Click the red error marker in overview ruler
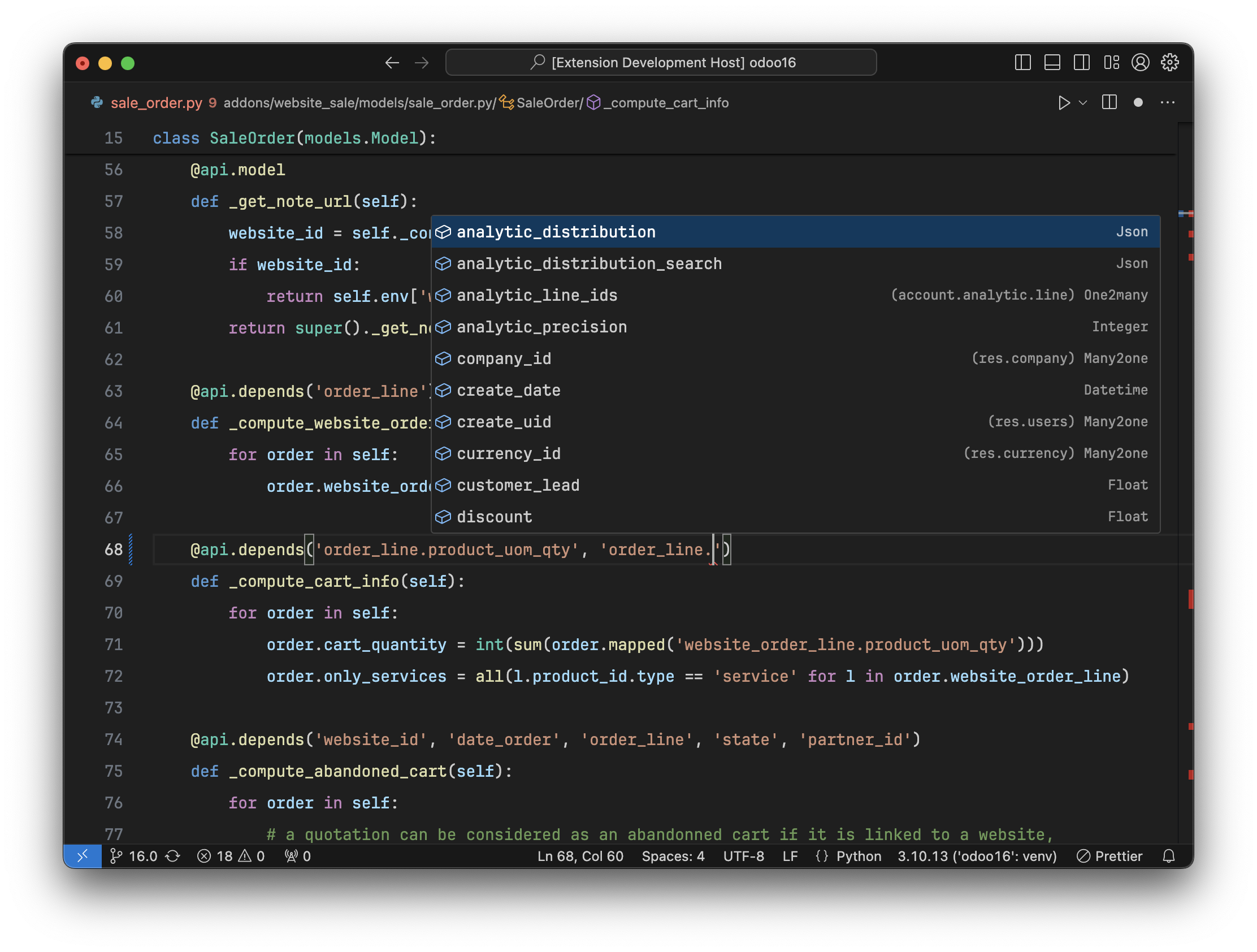The image size is (1257, 952). pos(1190,599)
